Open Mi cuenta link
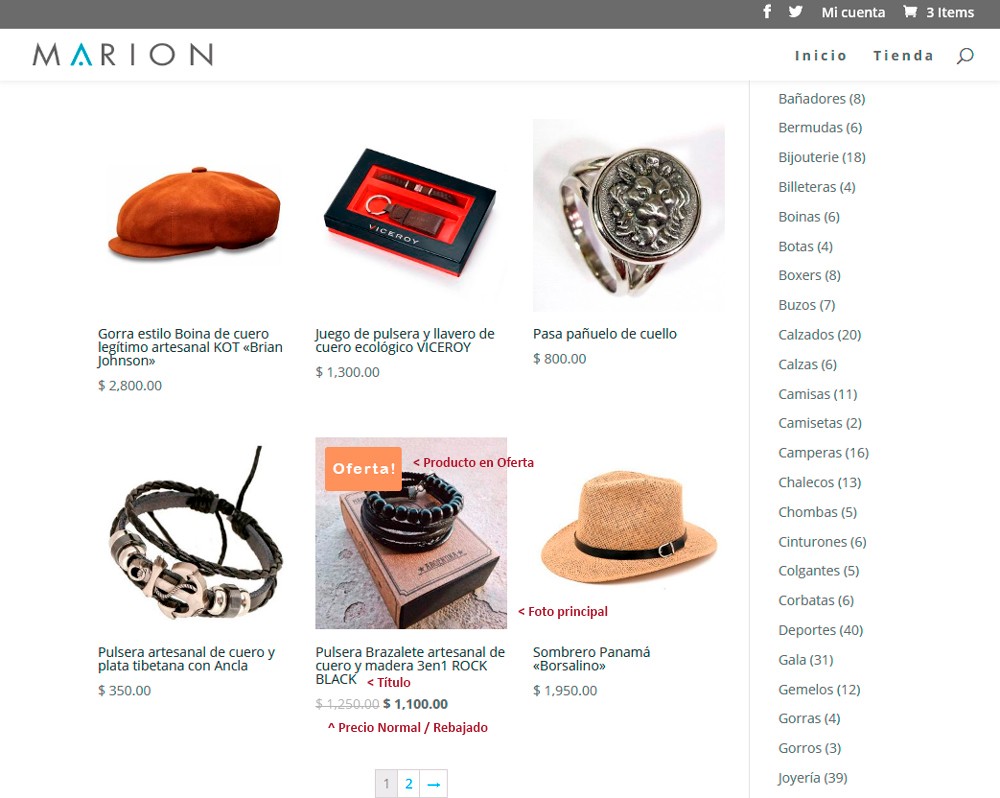The image size is (1000, 798). tap(853, 12)
